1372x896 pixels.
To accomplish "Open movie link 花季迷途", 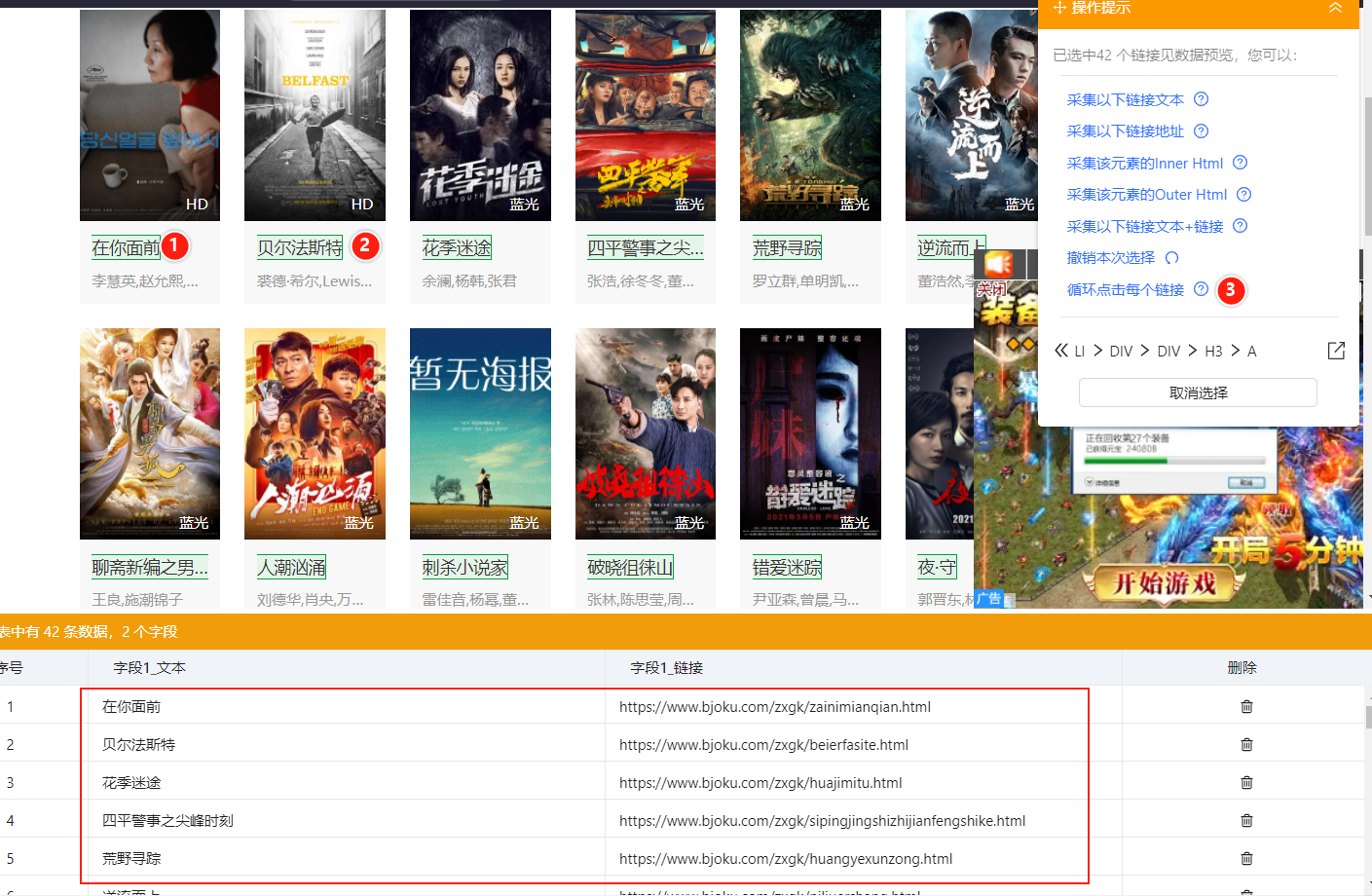I will pos(457,247).
